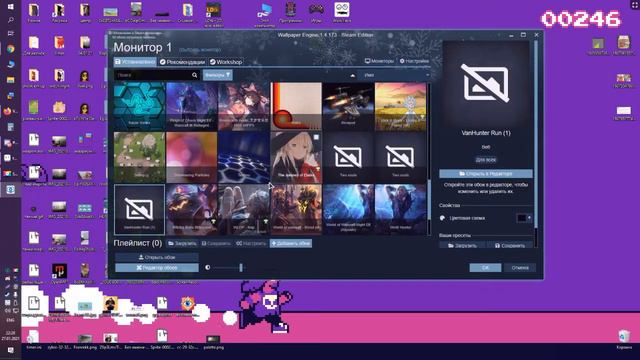
Task: Click the right panel large preview image
Action: (486, 83)
